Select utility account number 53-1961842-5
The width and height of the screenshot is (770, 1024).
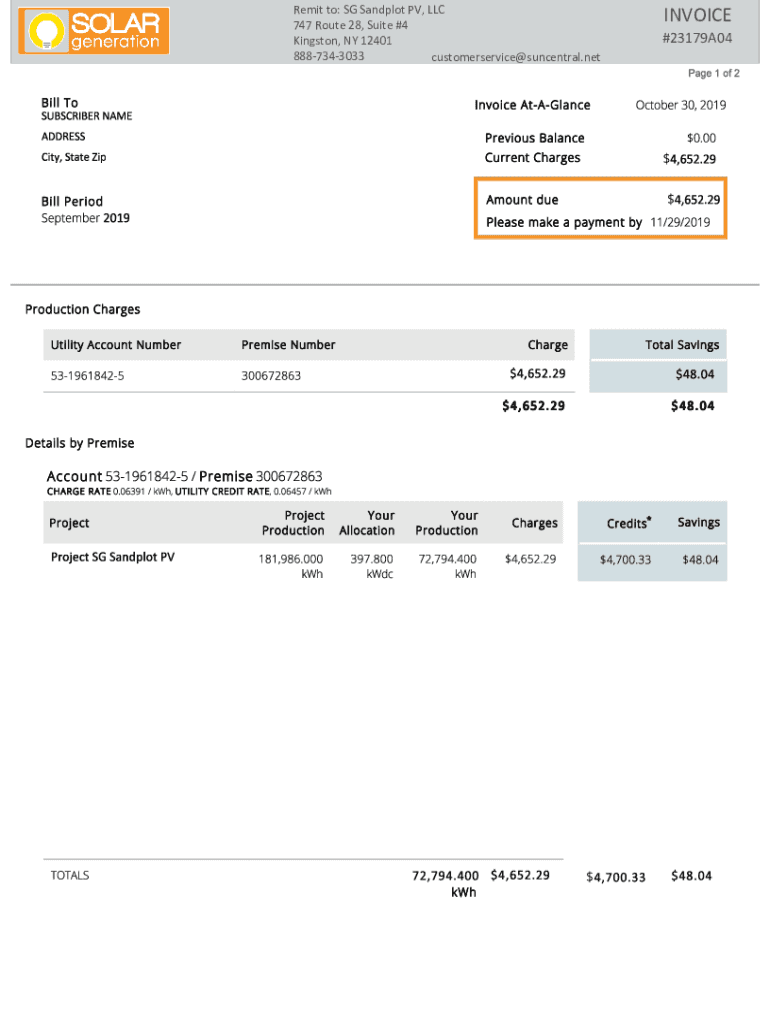87,375
